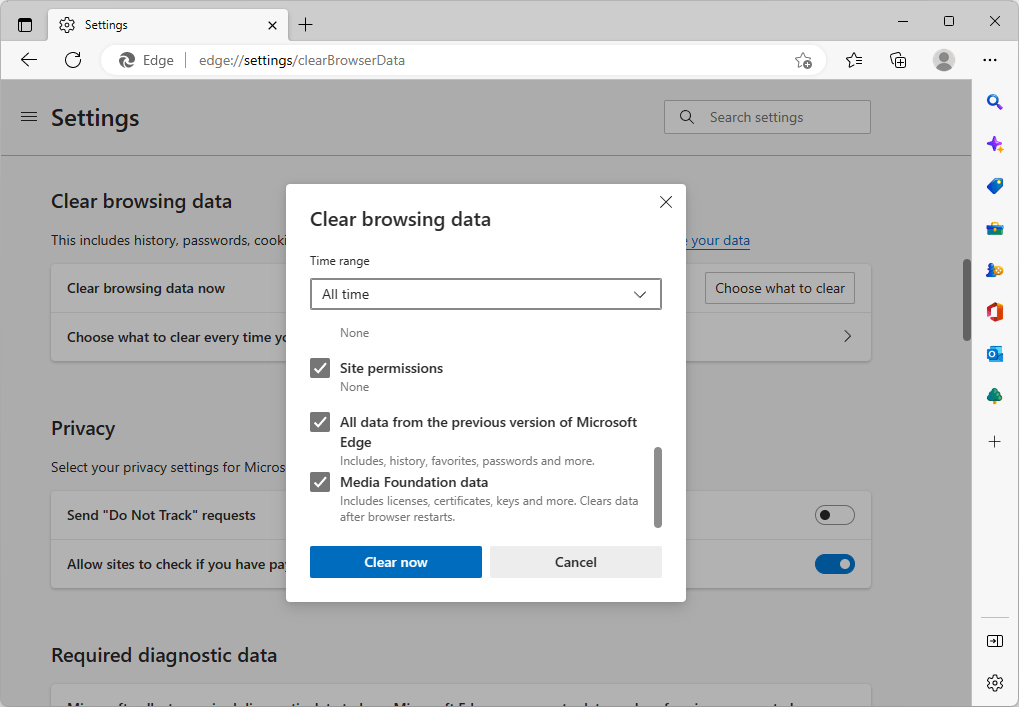This screenshot has height=707, width=1019.
Task: Hide the sidebar using bottom toggle icon
Action: tap(994, 641)
